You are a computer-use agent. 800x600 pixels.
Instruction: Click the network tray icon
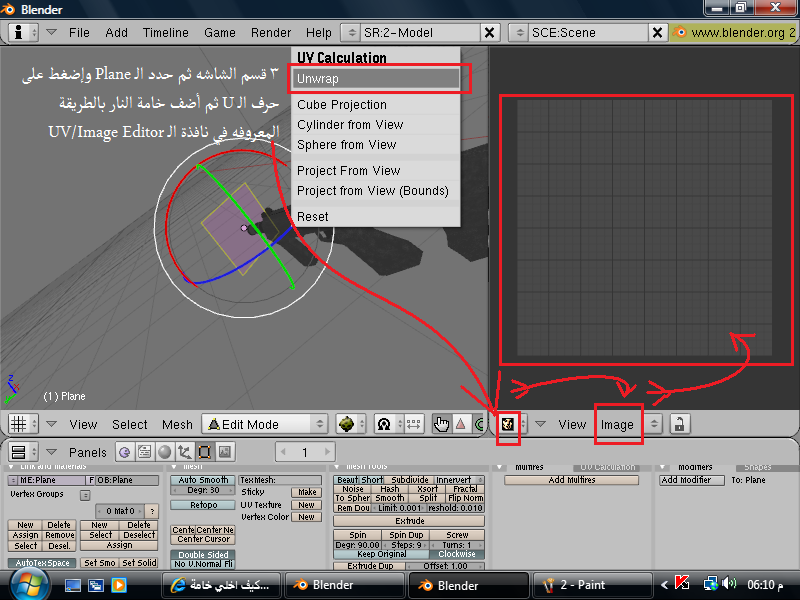710,583
